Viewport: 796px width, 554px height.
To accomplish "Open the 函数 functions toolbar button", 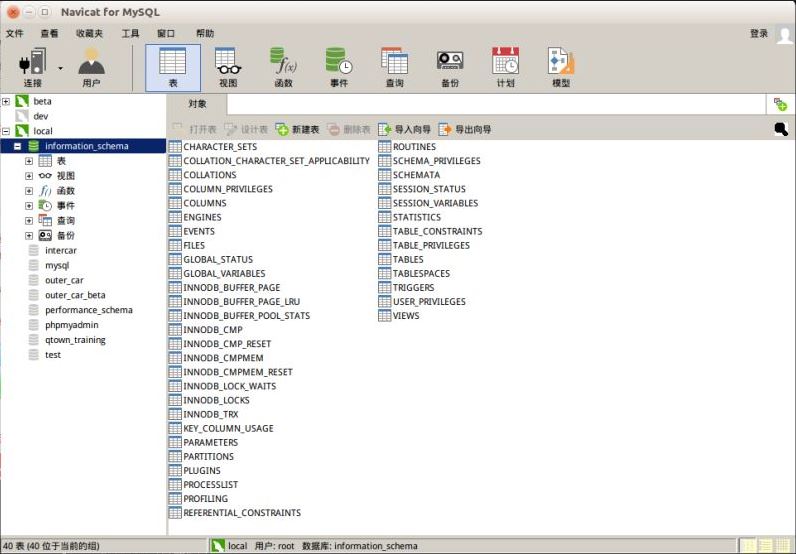I will point(283,68).
